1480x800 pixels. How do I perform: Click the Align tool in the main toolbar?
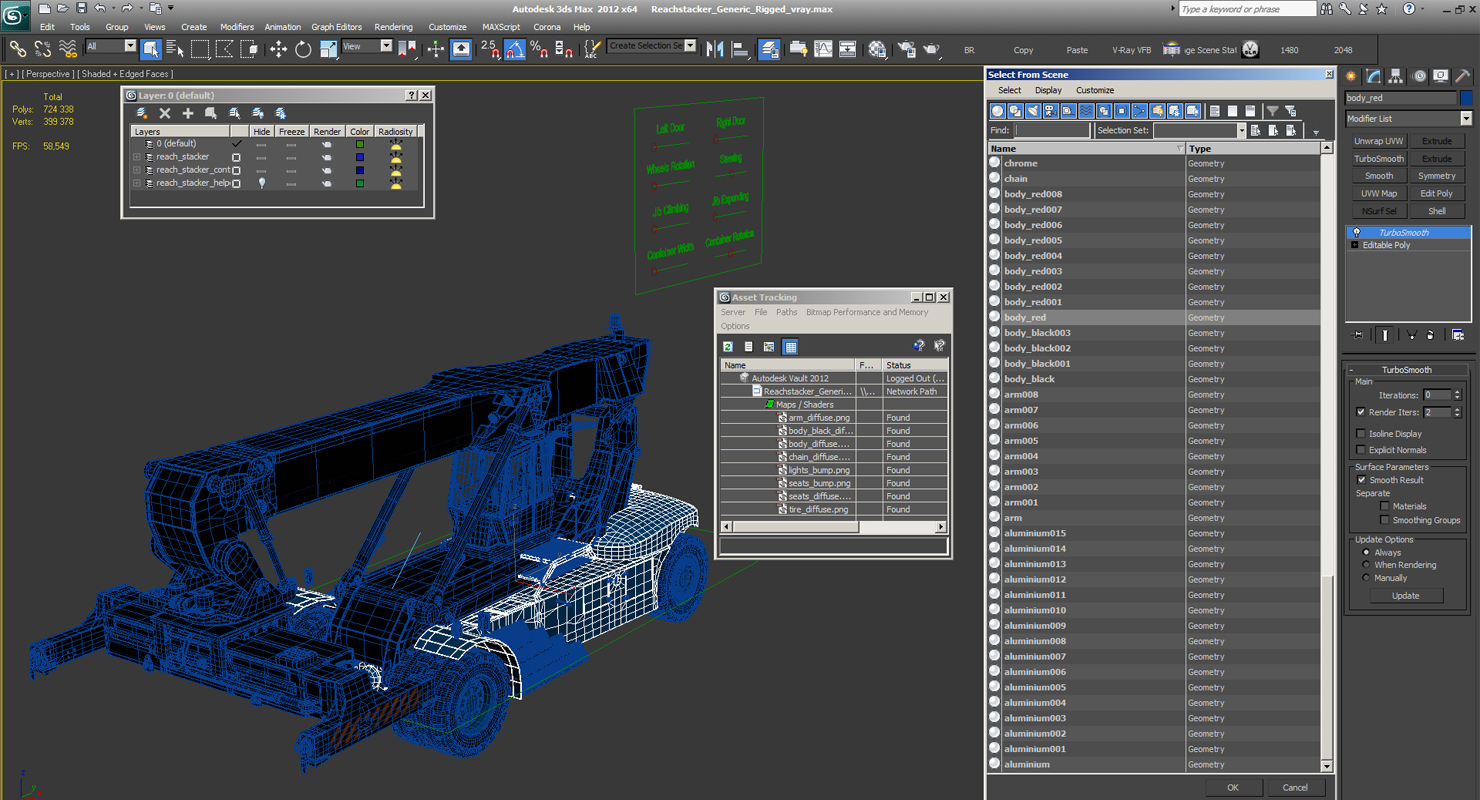740,48
